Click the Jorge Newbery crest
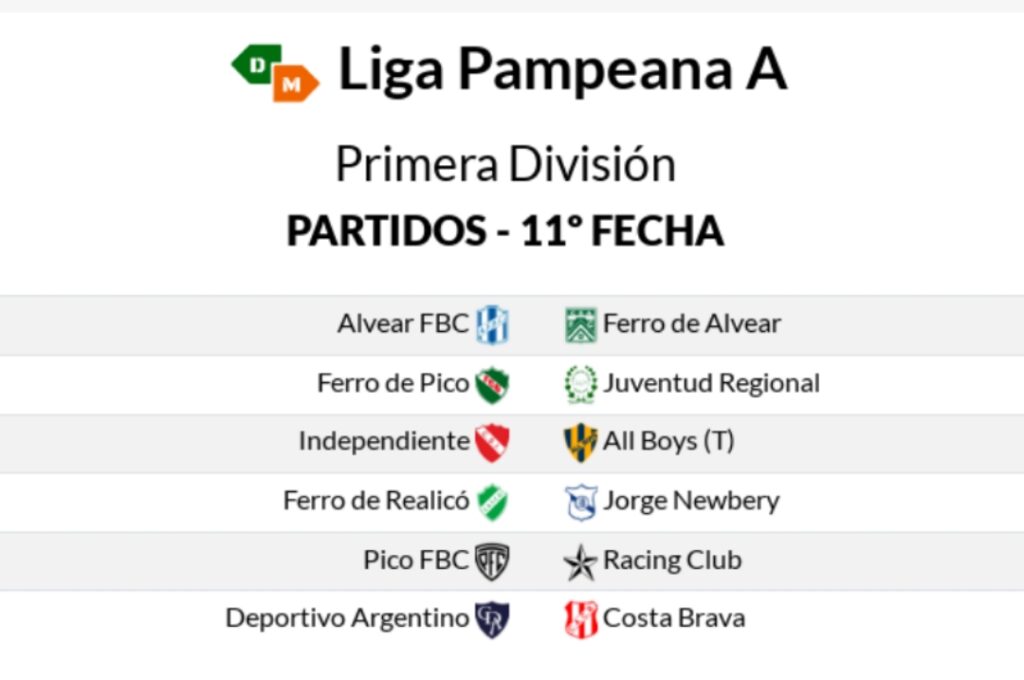This screenshot has height=680, width=1024. coord(580,501)
